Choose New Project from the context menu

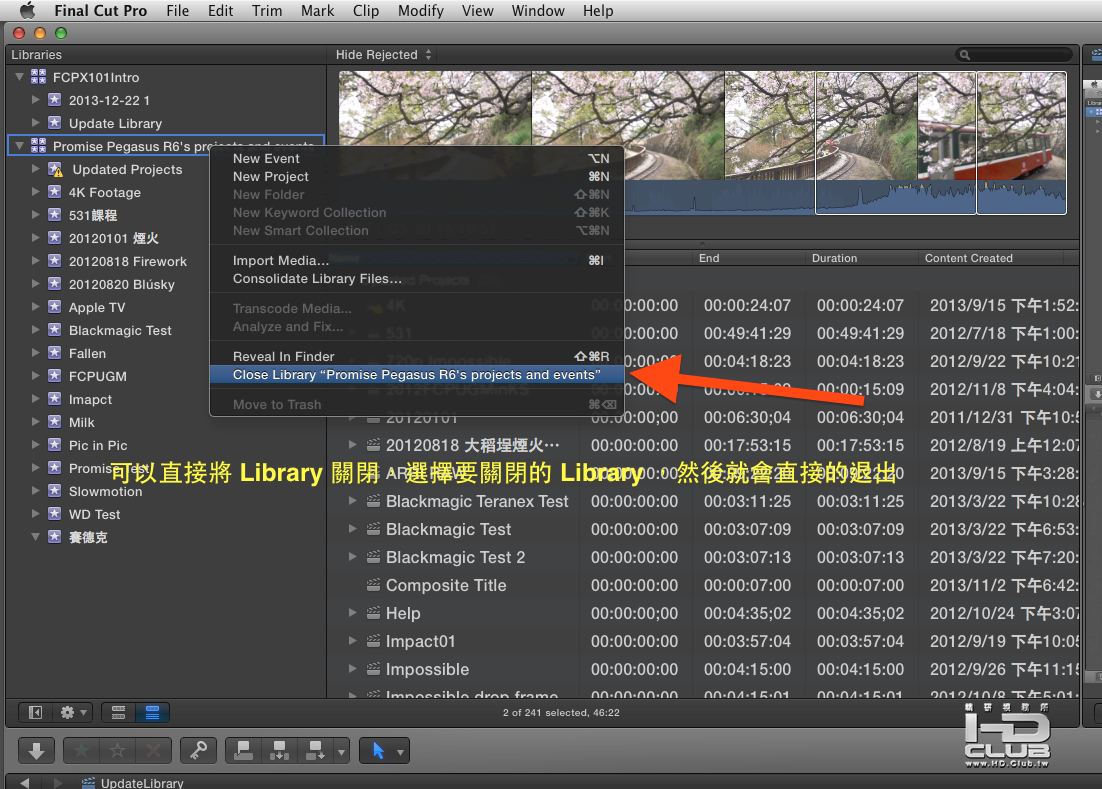pos(417,176)
